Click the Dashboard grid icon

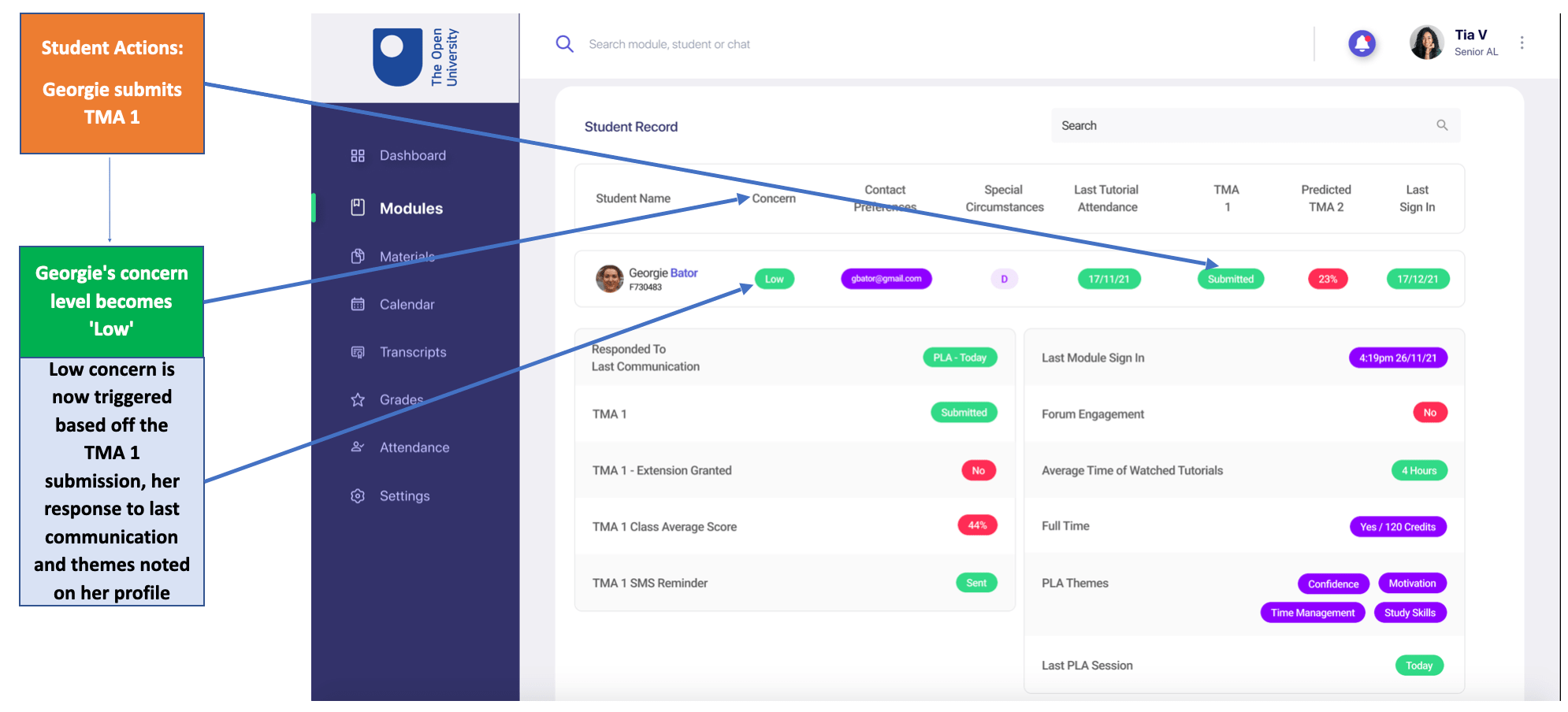(x=358, y=156)
